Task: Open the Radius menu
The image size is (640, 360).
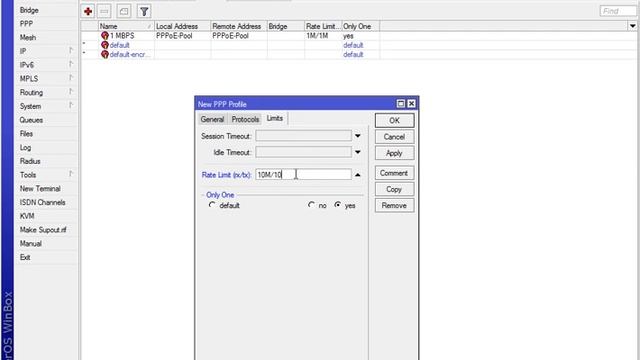Action: pos(30,161)
